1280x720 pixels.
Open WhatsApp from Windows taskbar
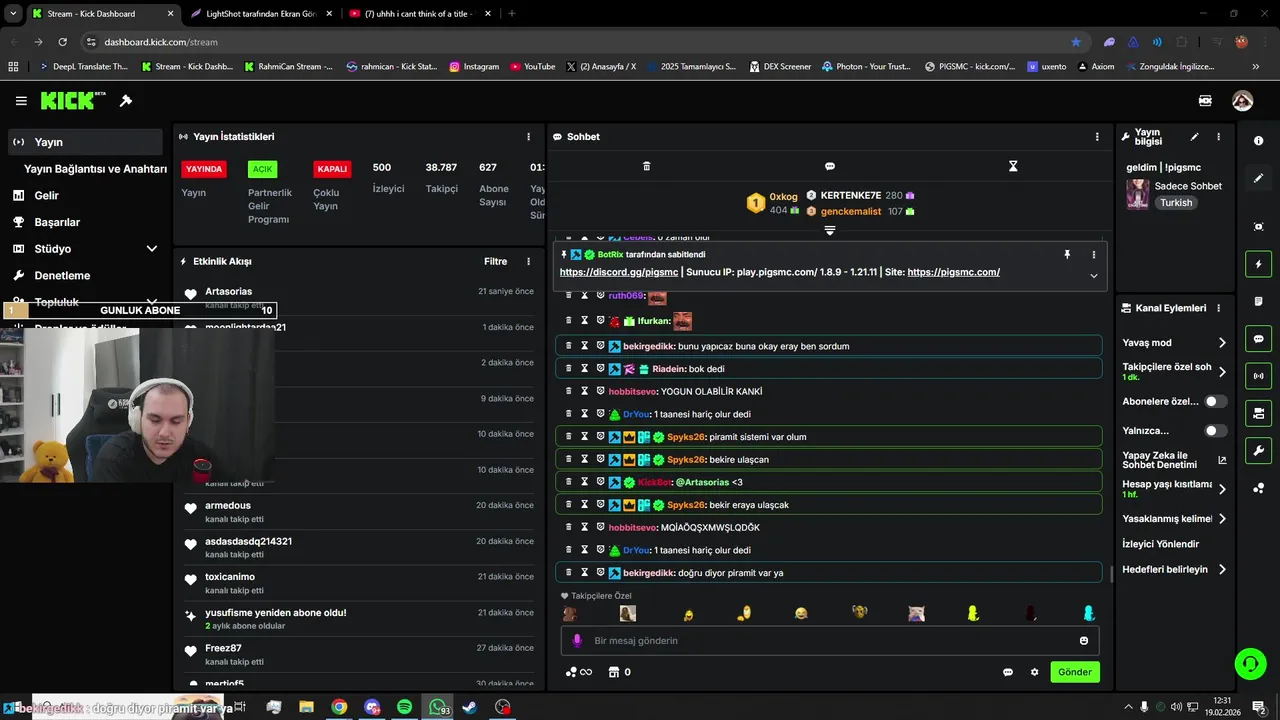(x=438, y=707)
